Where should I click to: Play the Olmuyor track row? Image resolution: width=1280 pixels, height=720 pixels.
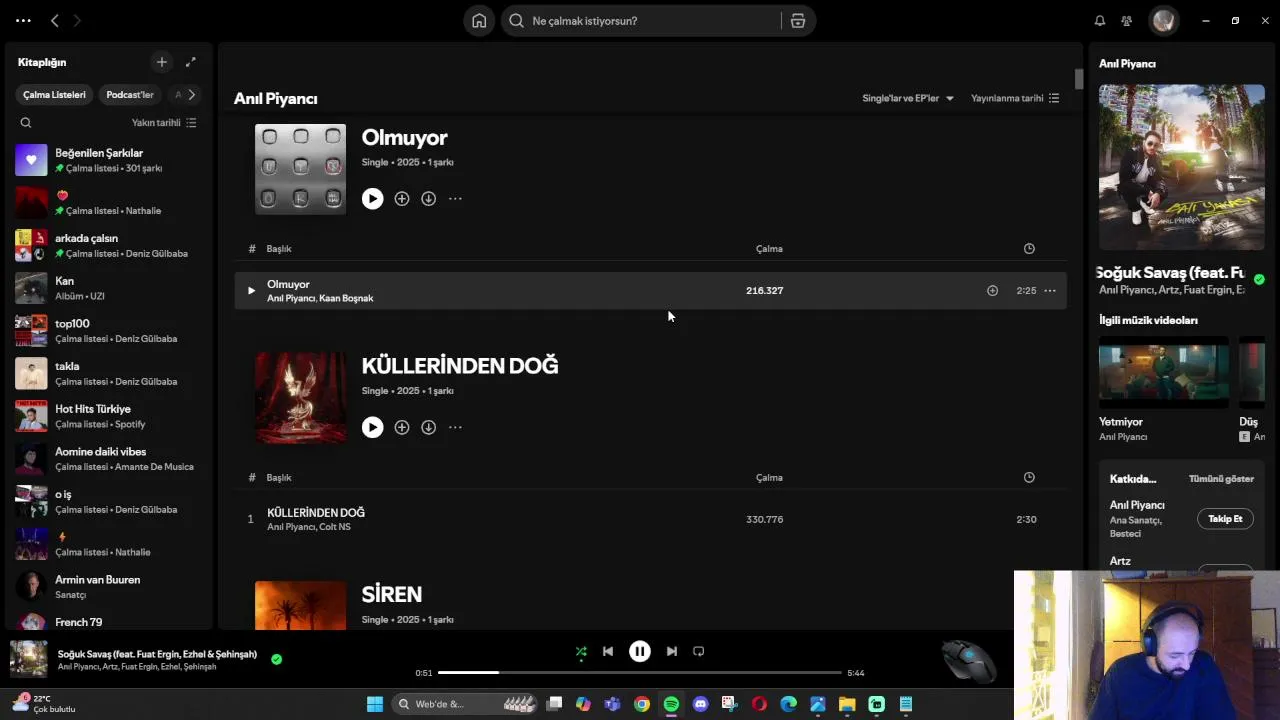(251, 291)
